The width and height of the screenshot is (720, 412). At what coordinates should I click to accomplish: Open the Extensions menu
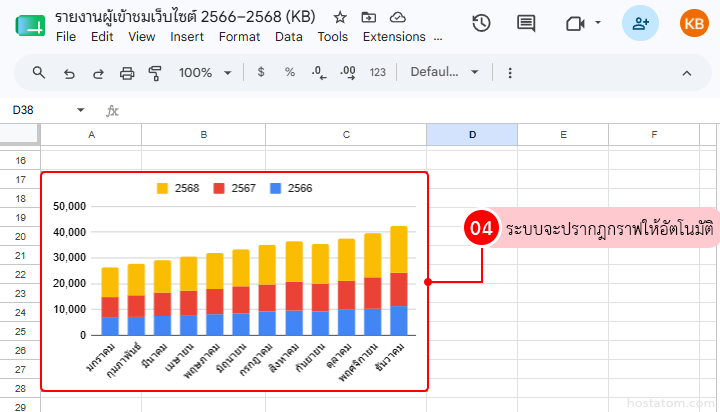(394, 37)
